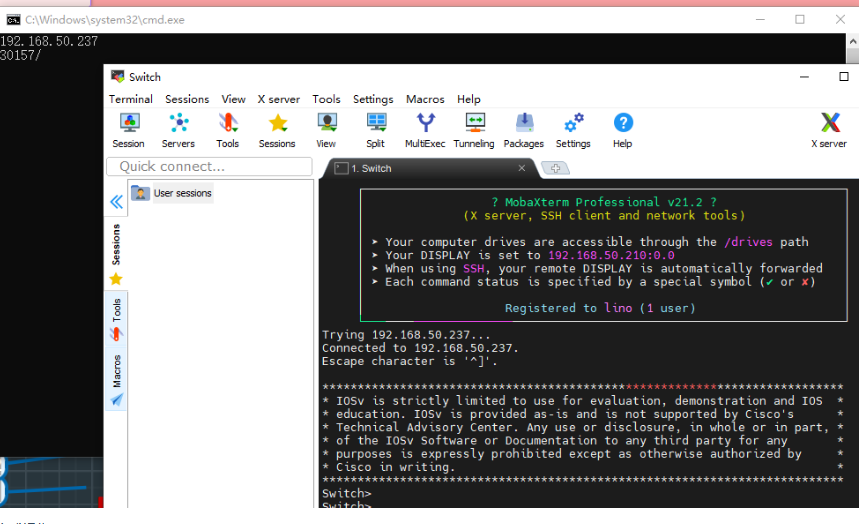The image size is (863, 524).
Task: Click the Macros paper plane sidebar icon
Action: point(116,399)
